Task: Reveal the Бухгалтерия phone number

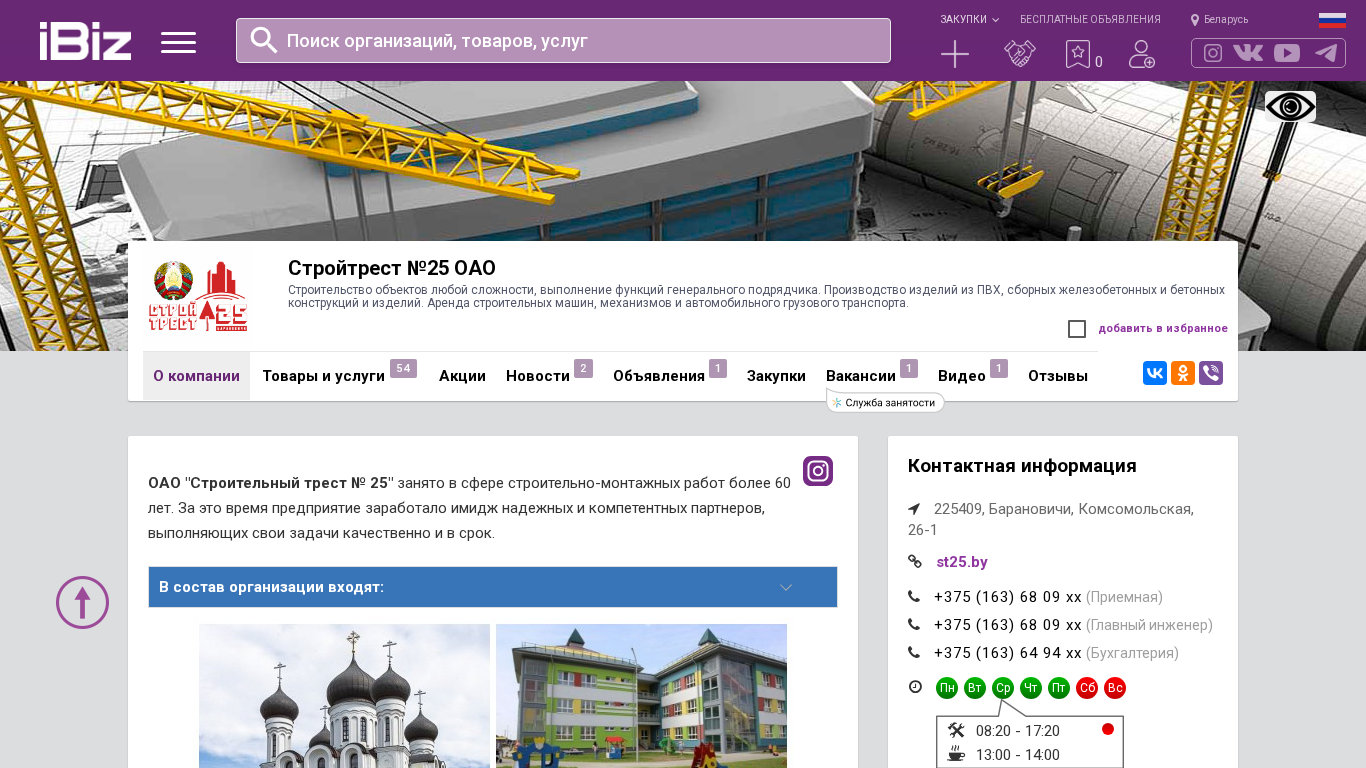Action: (1008, 653)
